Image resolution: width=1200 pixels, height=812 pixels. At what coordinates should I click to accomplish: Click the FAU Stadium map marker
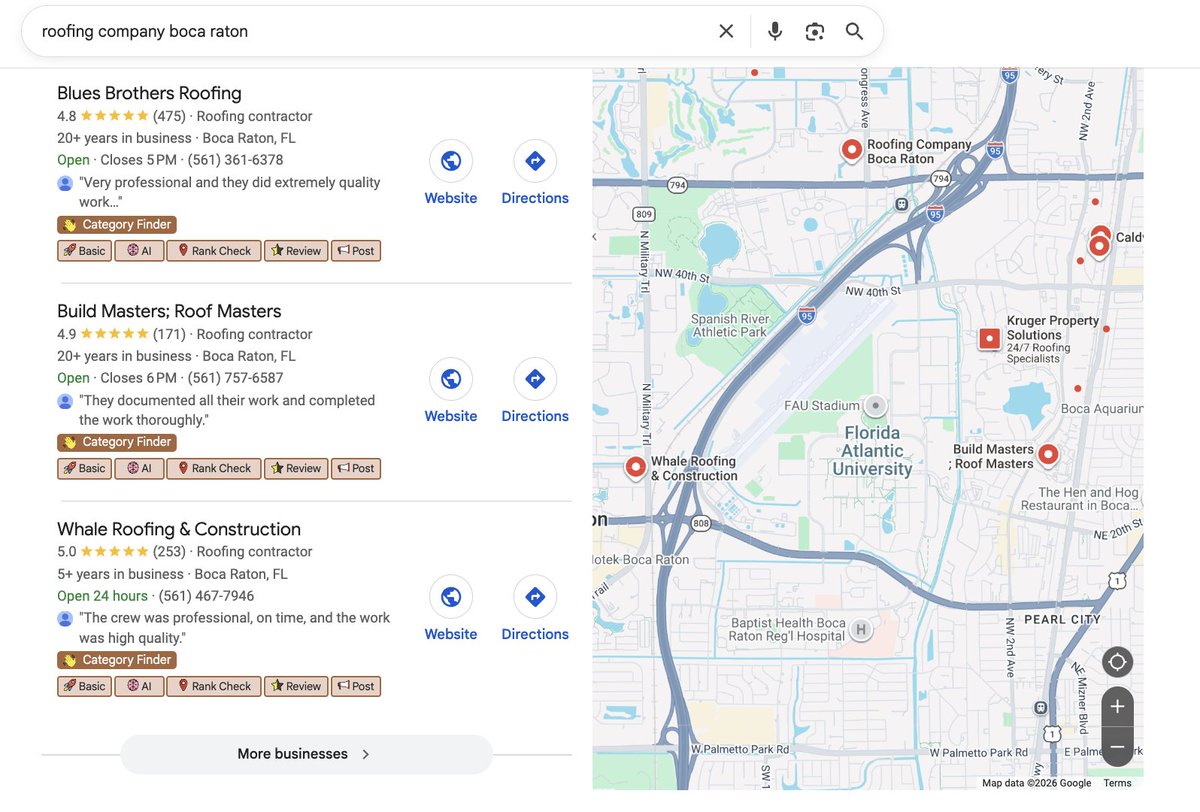point(876,405)
